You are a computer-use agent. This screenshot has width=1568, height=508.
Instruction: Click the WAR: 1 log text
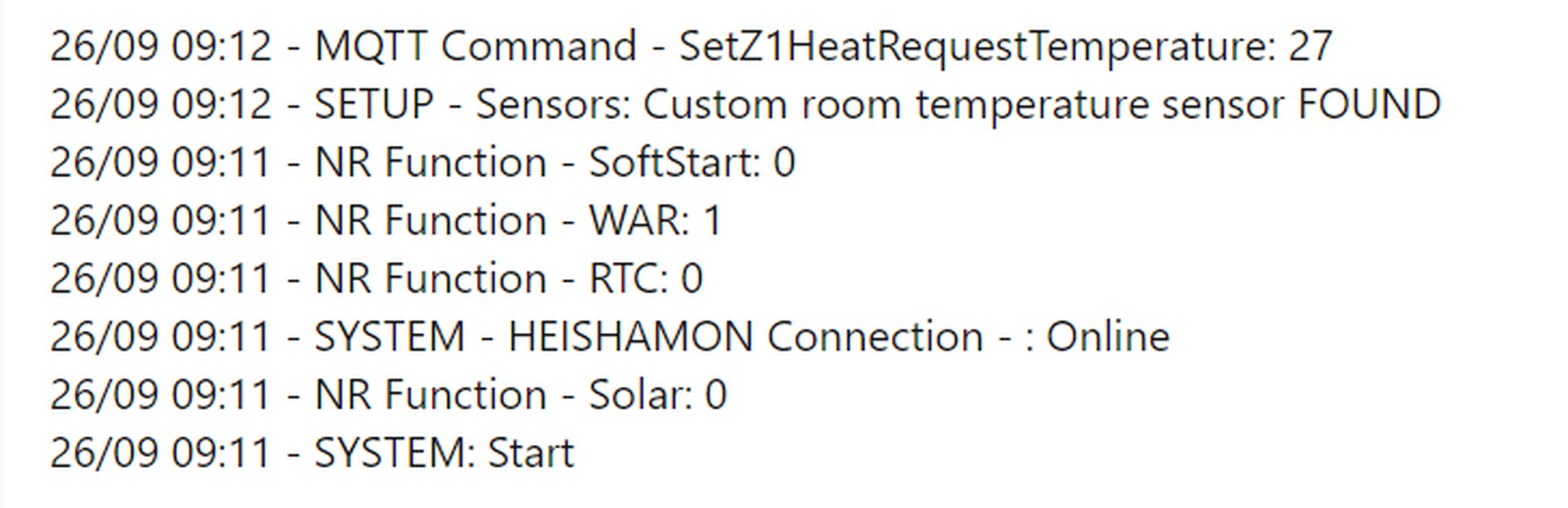click(x=654, y=220)
